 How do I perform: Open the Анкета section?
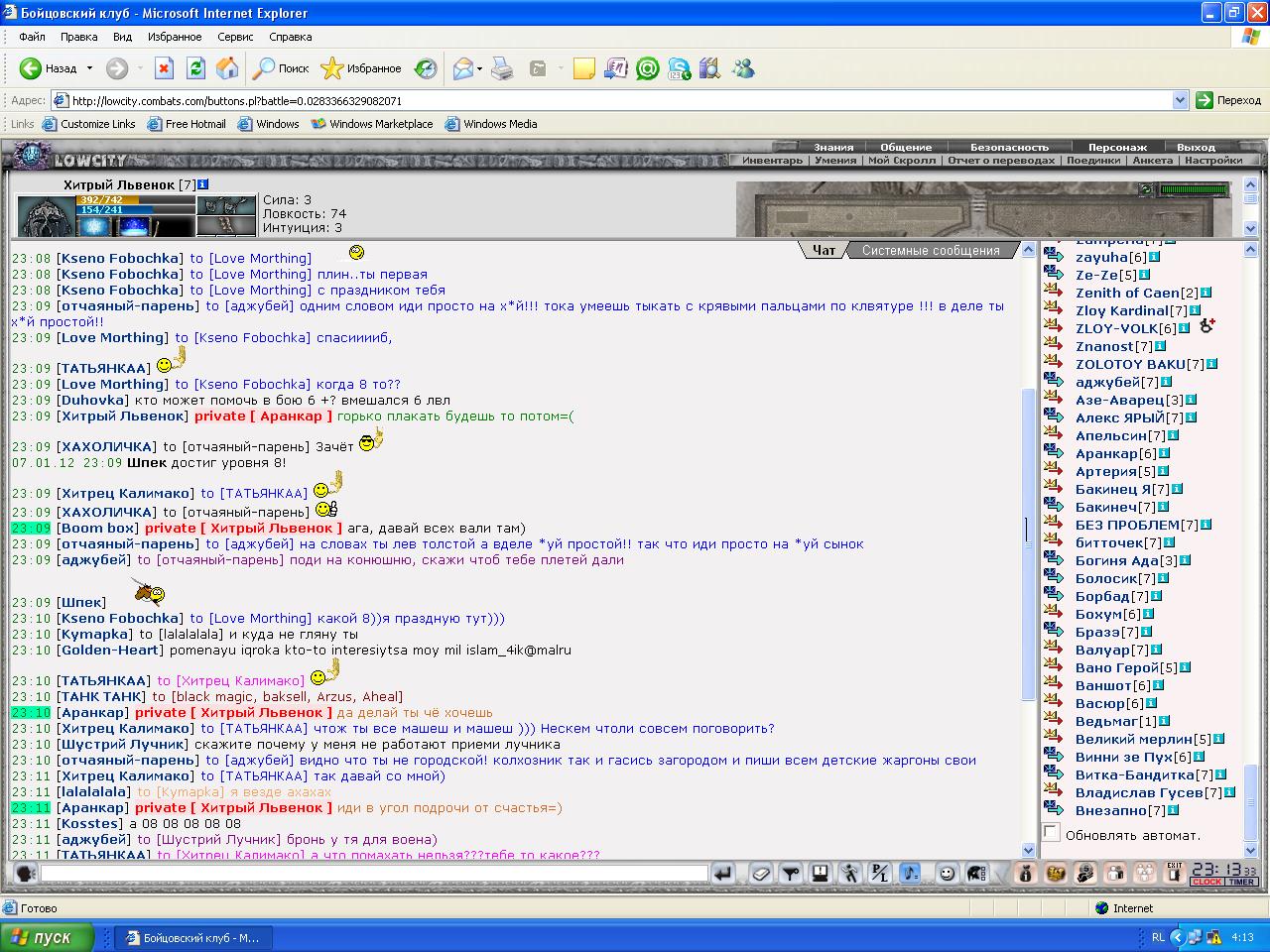(x=1152, y=160)
